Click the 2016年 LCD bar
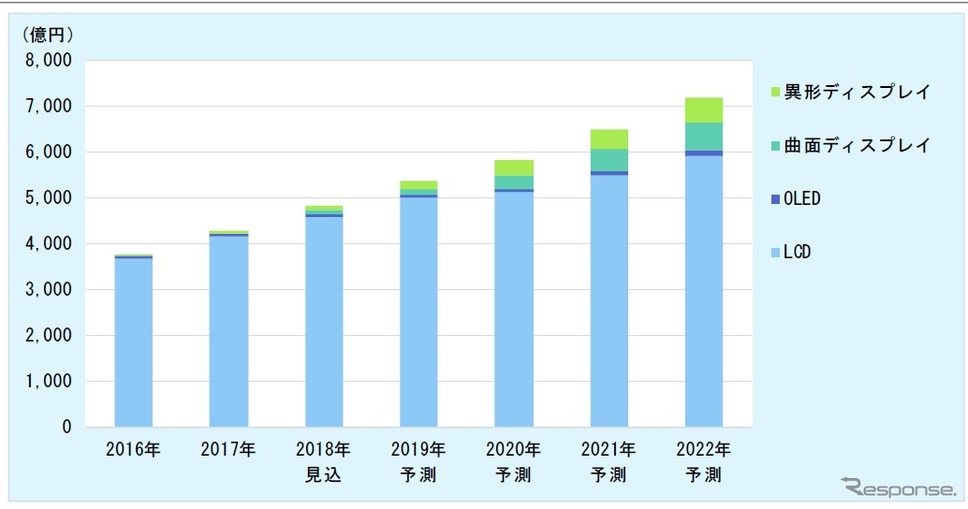The image size is (968, 509). tap(133, 342)
